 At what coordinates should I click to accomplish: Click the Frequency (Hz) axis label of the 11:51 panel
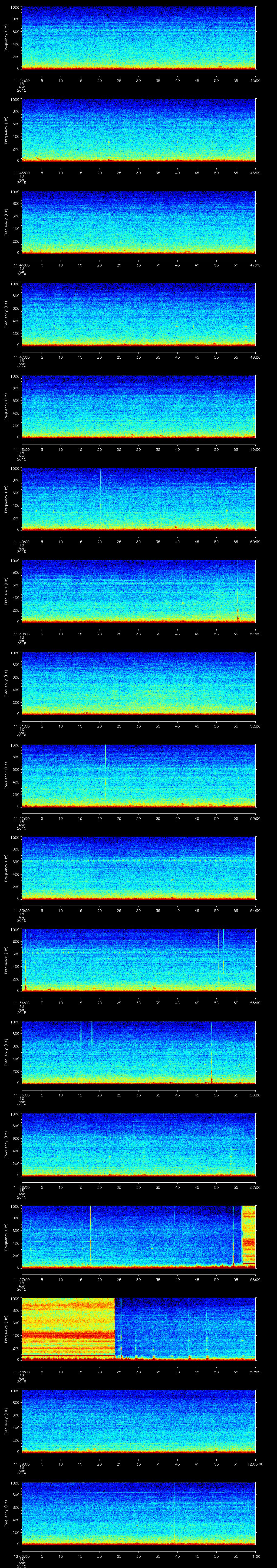[x=6, y=683]
